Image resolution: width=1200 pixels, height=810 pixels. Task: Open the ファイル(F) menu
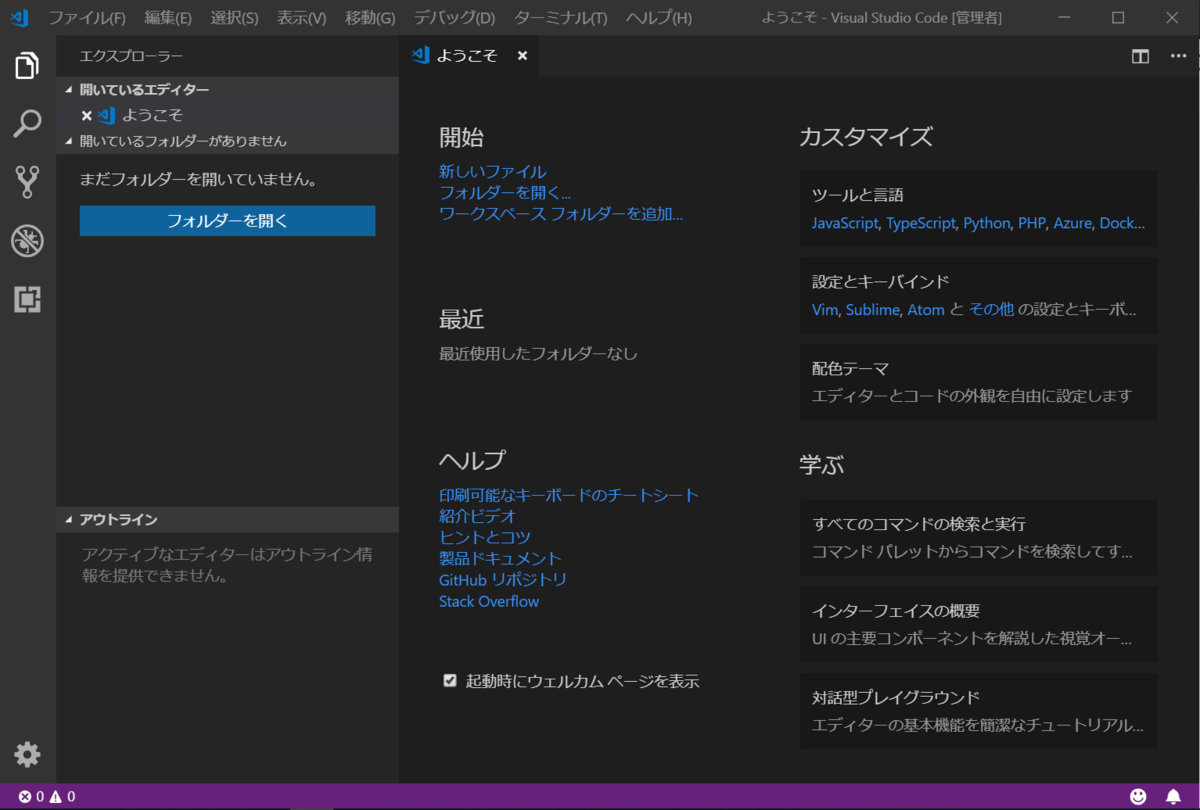click(x=86, y=17)
